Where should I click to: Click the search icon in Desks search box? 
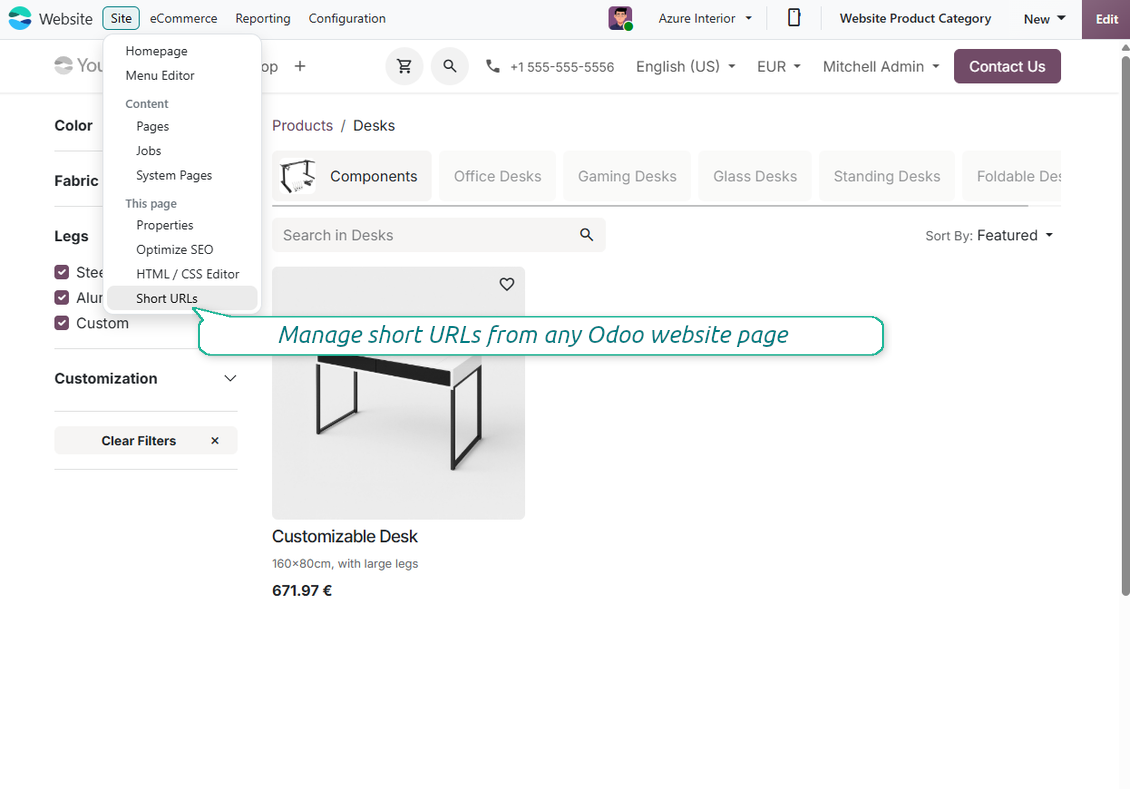587,235
